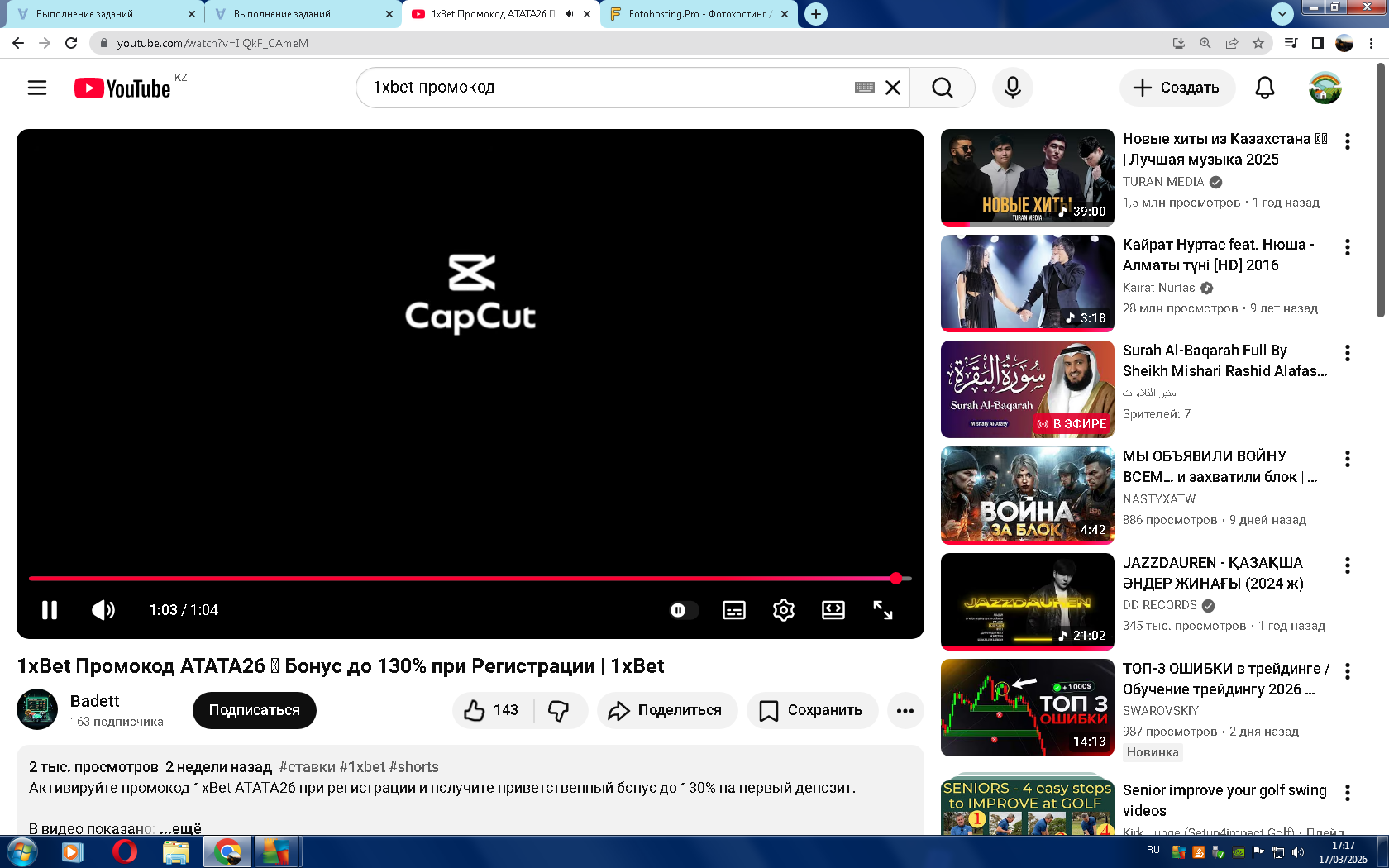The image size is (1389, 868).
Task: Open options for Новые хиты из Казахстана
Action: tap(1348, 141)
